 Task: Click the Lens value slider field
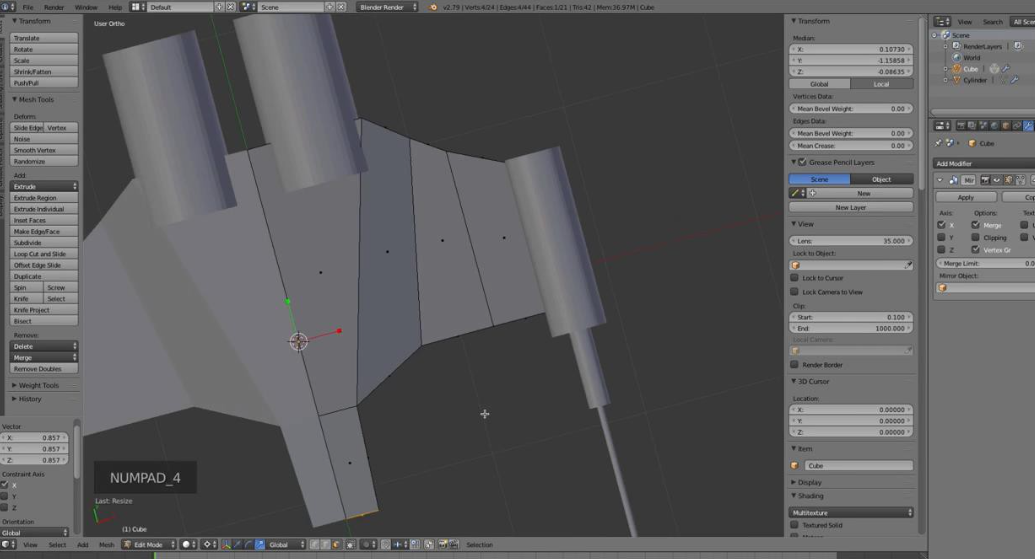[852, 241]
